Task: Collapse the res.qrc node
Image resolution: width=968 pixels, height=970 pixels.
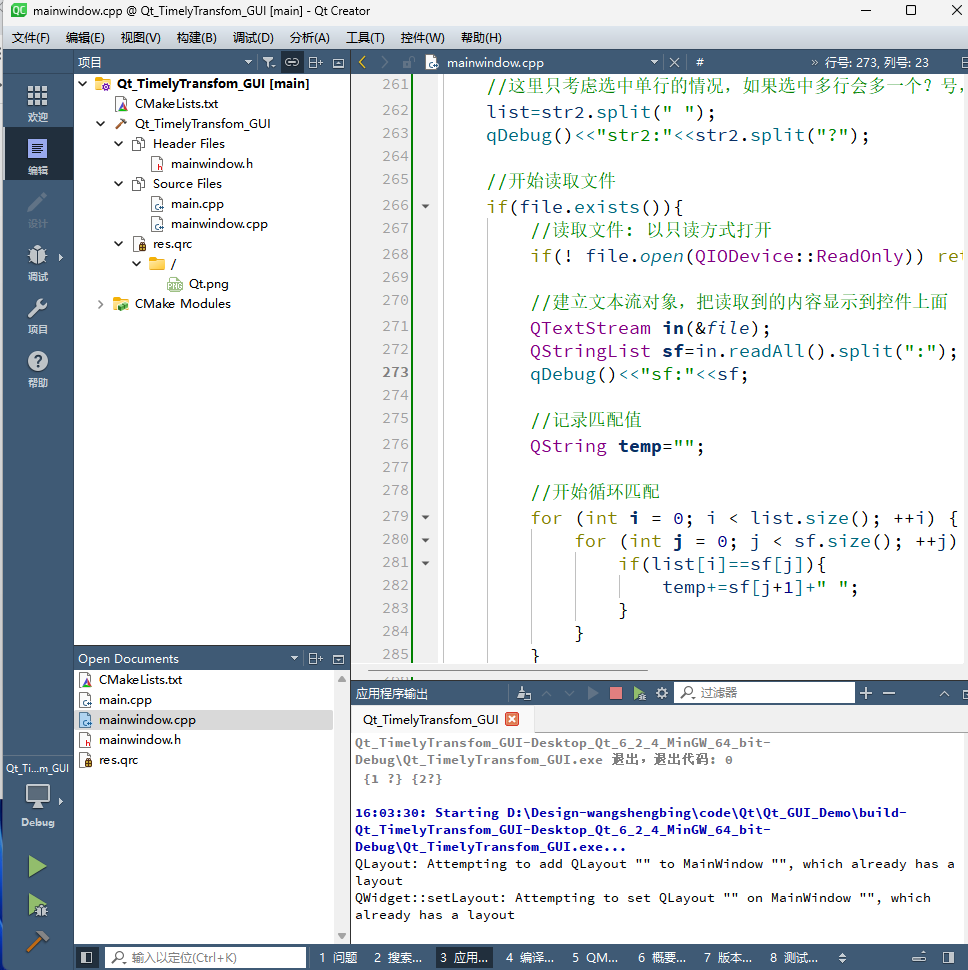Action: coord(119,244)
